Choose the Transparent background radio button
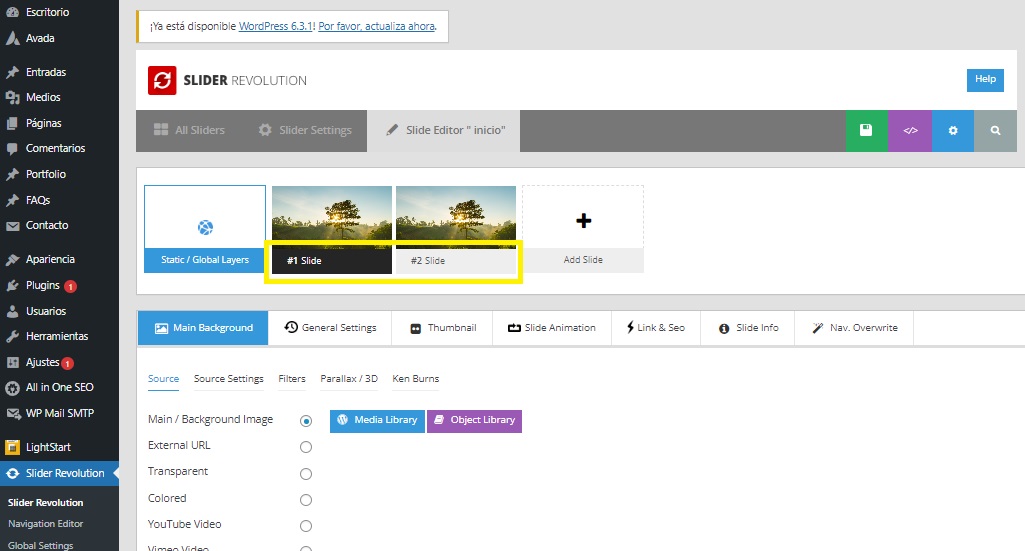This screenshot has height=551, width=1025. pyautogui.click(x=306, y=473)
